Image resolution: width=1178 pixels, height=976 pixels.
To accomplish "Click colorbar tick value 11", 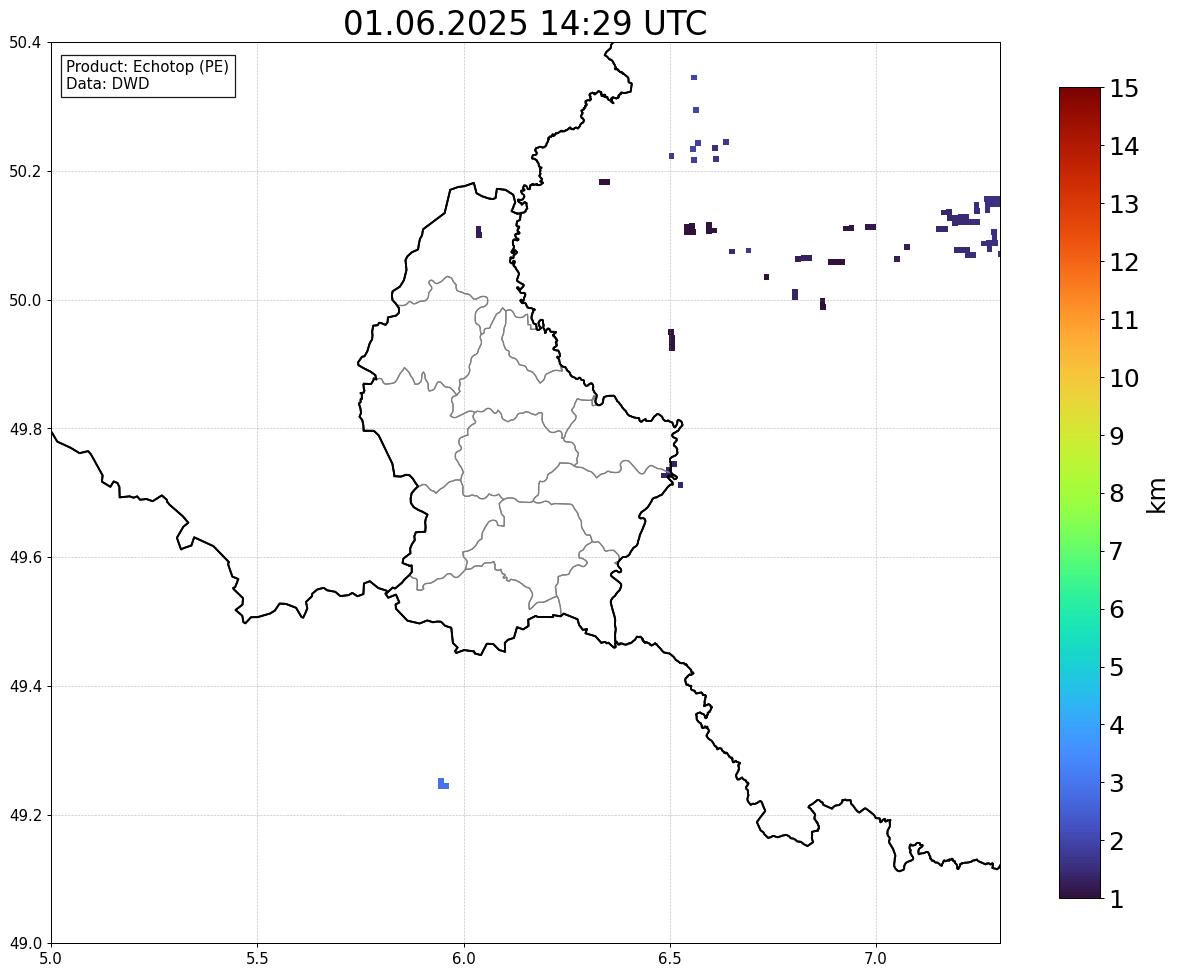I will pyautogui.click(x=1123, y=320).
